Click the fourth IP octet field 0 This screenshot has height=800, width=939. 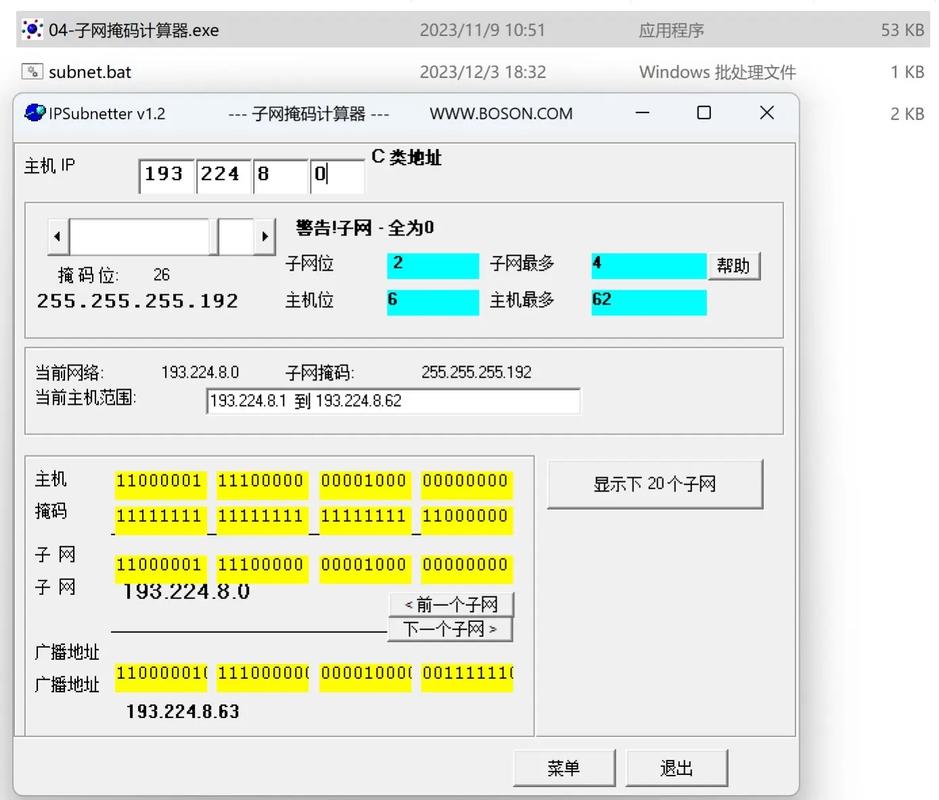[x=337, y=176]
